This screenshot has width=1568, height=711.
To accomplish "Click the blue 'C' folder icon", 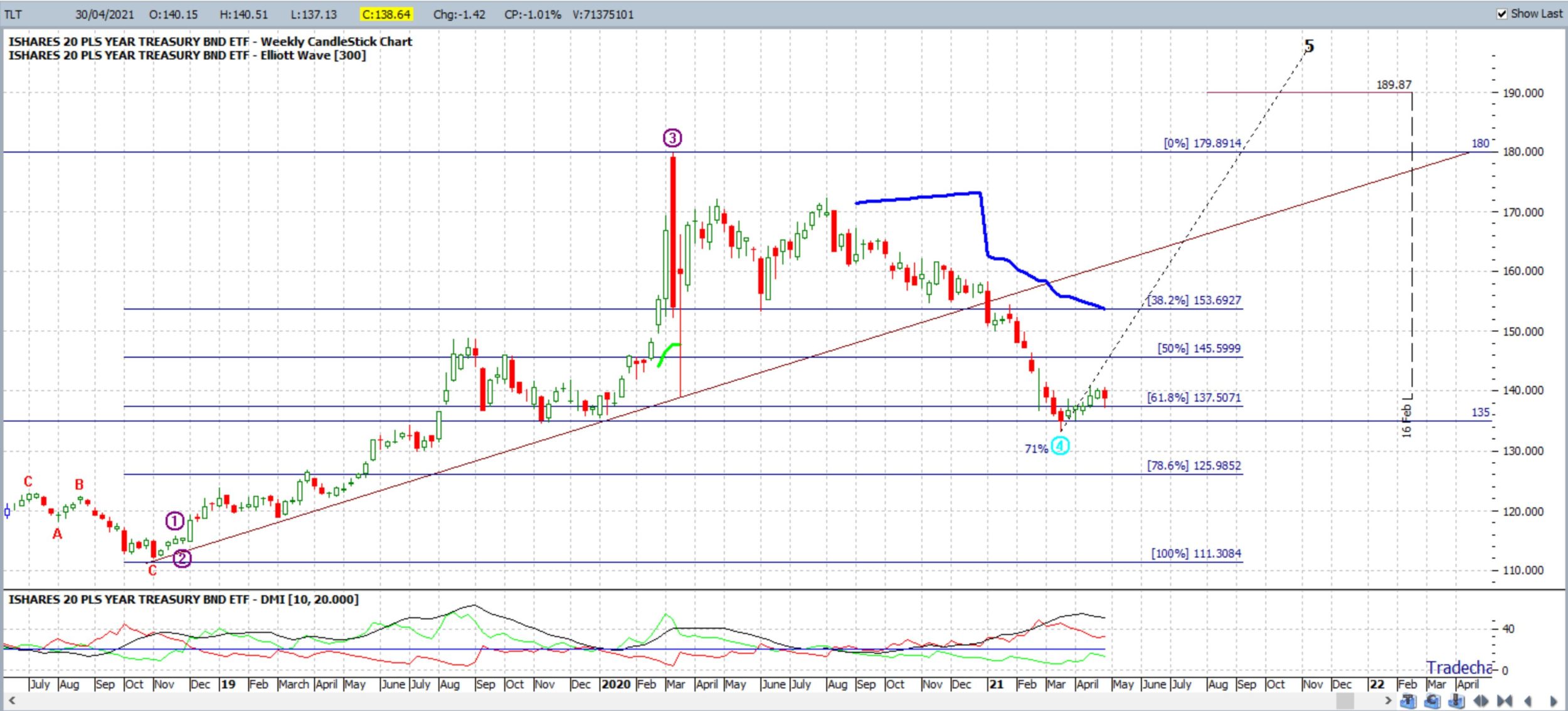I will point(1432,700).
